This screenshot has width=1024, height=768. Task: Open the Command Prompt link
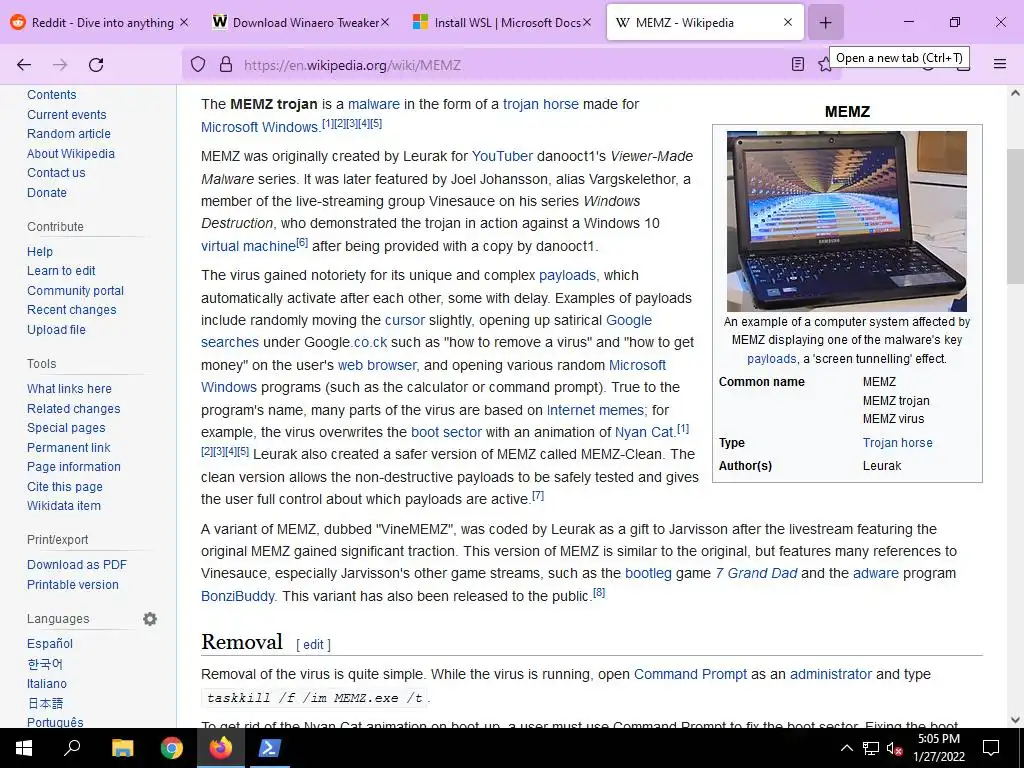click(x=690, y=674)
